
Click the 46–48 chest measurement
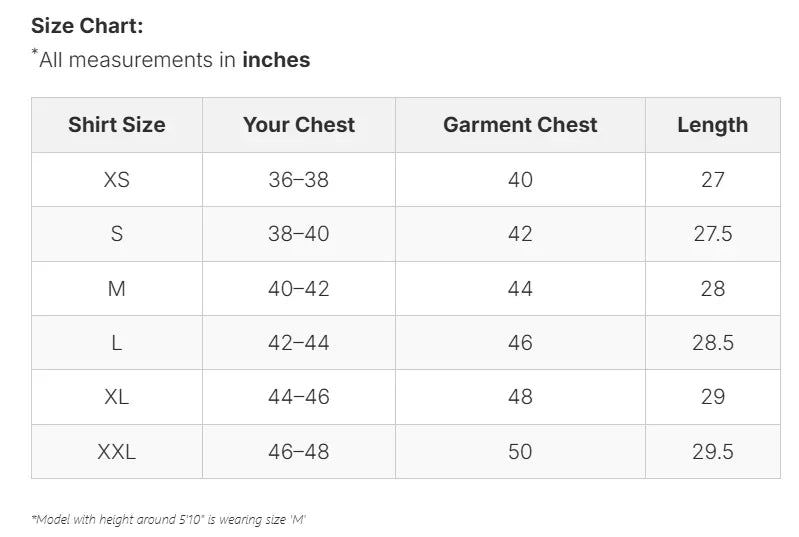[299, 452]
